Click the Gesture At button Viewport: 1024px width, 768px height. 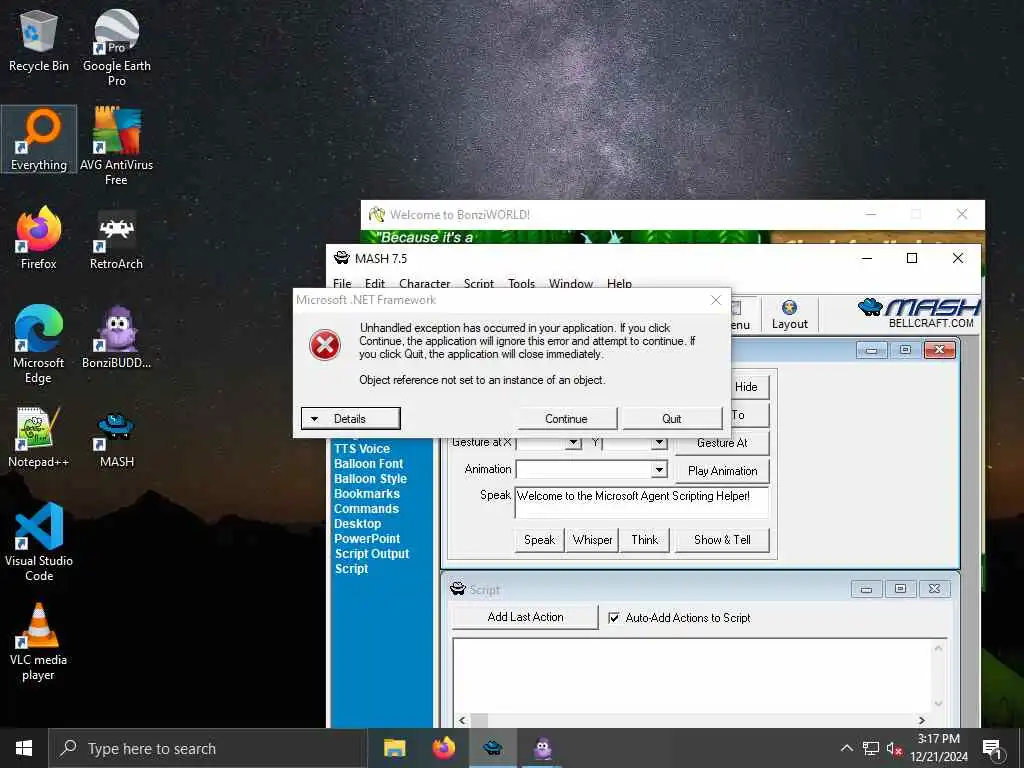(722, 443)
